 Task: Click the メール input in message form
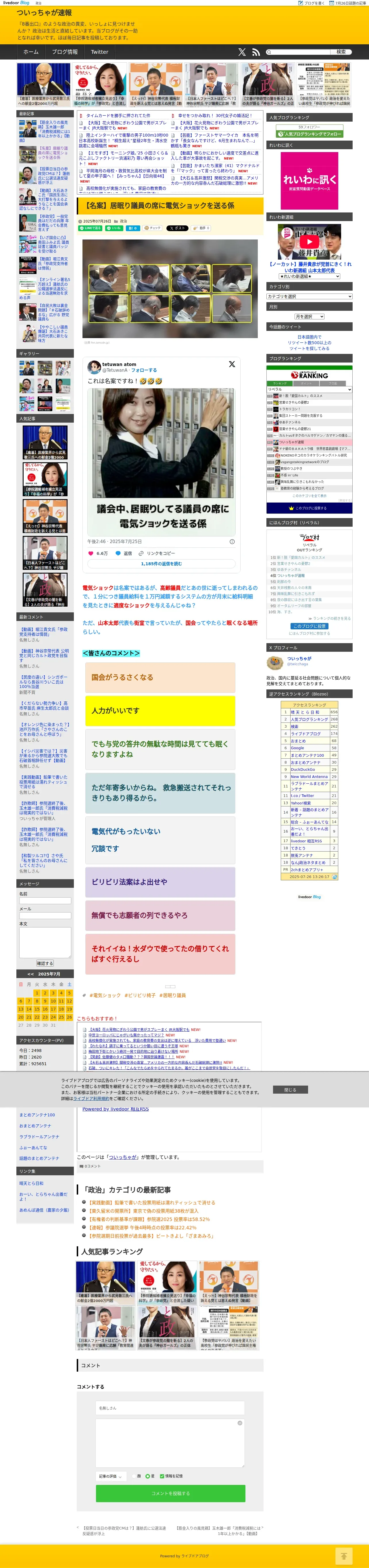[45, 915]
